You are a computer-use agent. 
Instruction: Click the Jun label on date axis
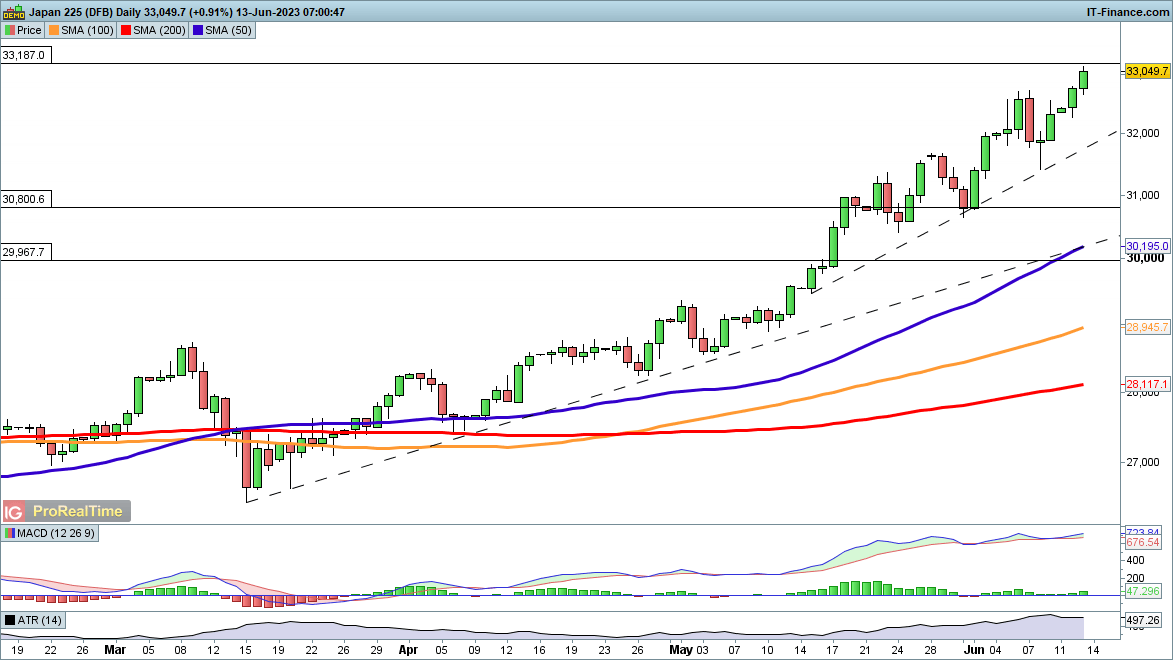click(973, 650)
